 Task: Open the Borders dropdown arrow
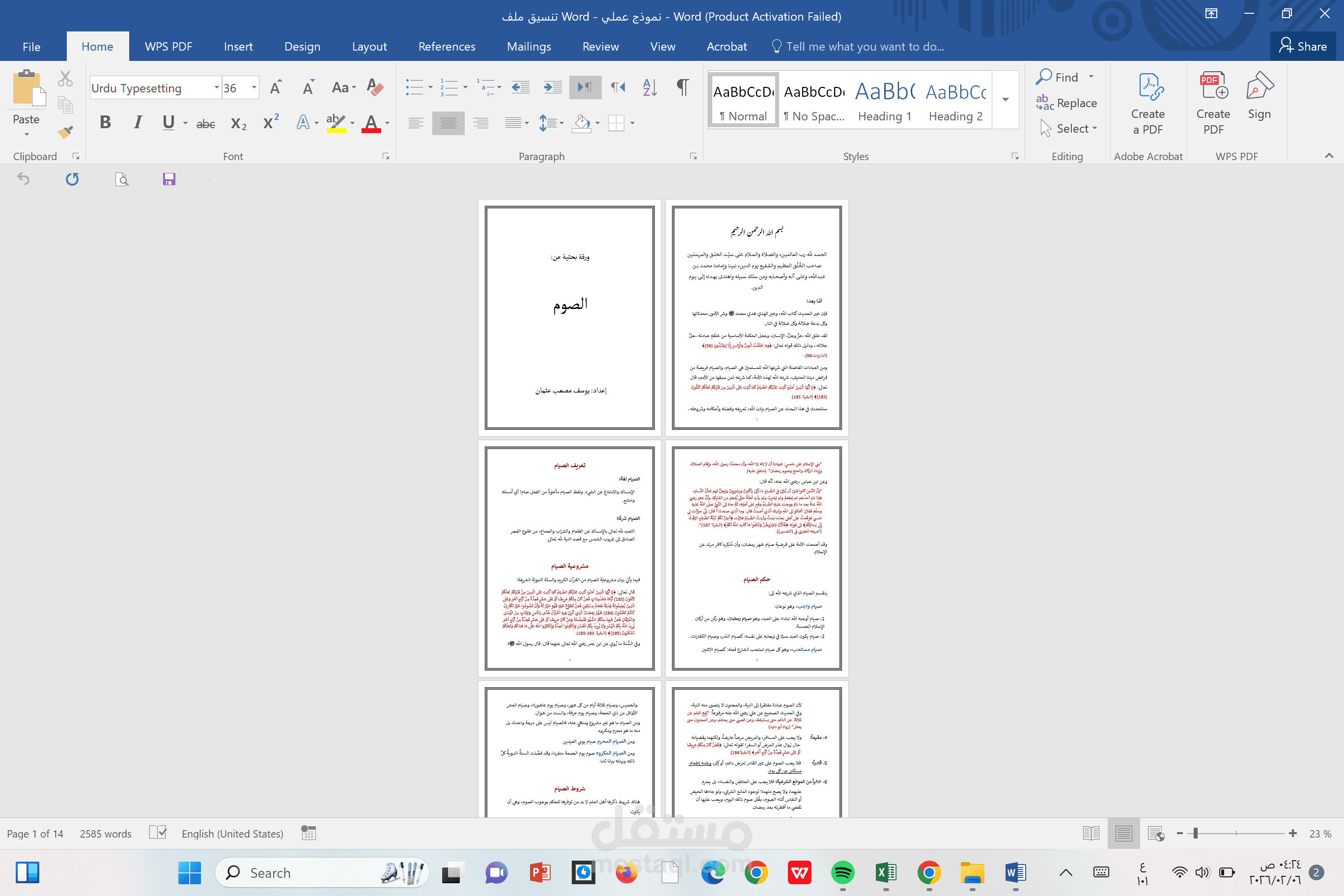pos(633,123)
